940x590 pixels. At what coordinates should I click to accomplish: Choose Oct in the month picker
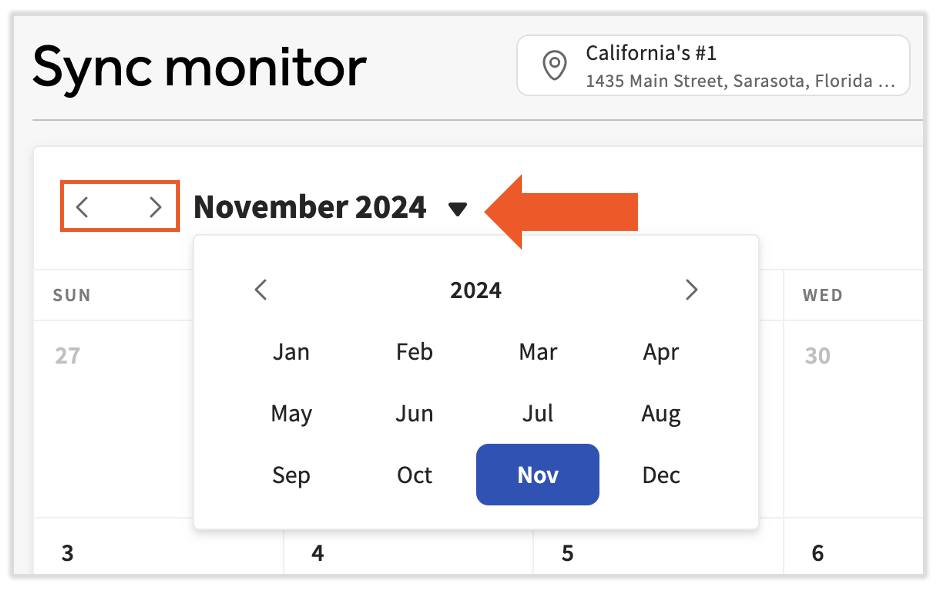point(414,475)
